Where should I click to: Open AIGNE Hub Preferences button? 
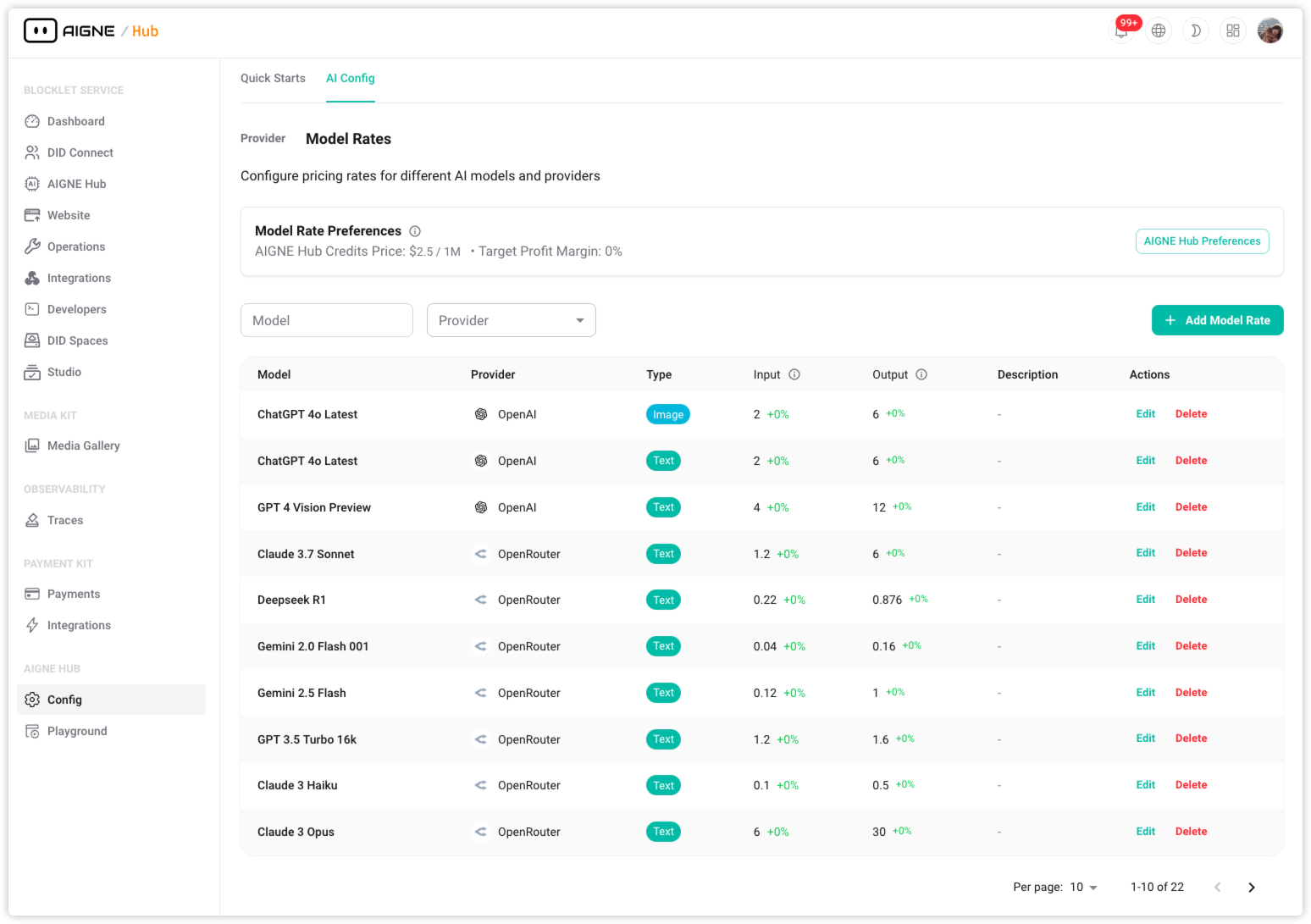pyautogui.click(x=1202, y=241)
